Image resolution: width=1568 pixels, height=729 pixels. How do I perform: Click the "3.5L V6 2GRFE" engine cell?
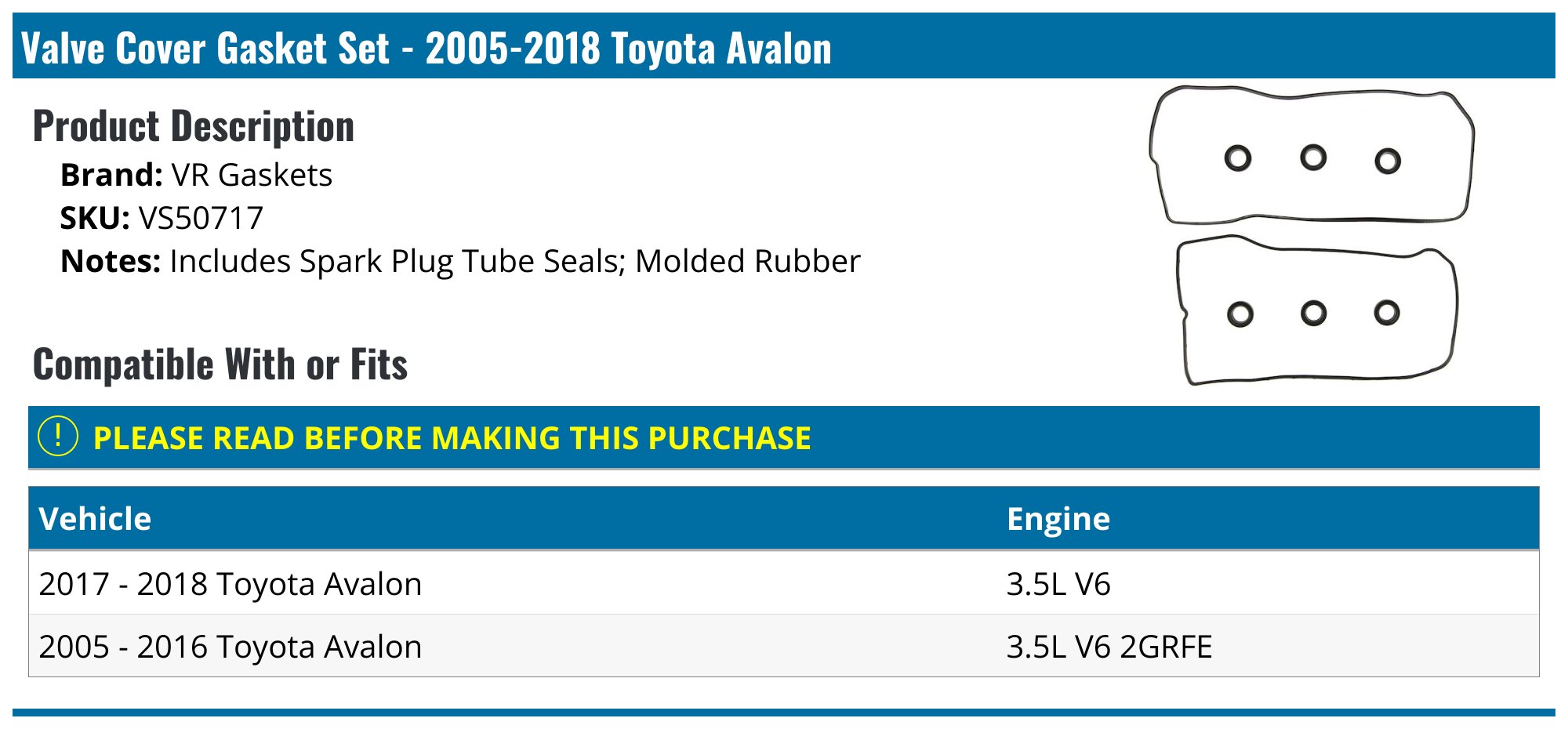pyautogui.click(x=1109, y=647)
